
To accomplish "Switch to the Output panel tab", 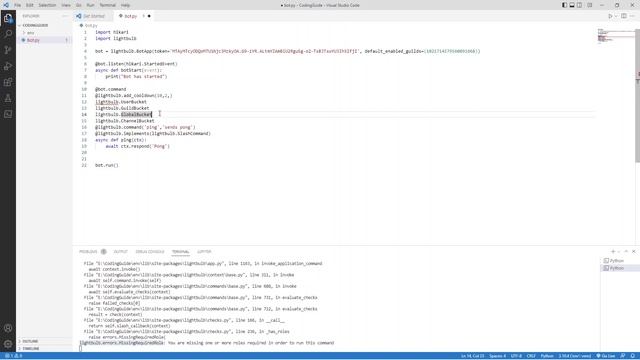I will click(120, 252).
